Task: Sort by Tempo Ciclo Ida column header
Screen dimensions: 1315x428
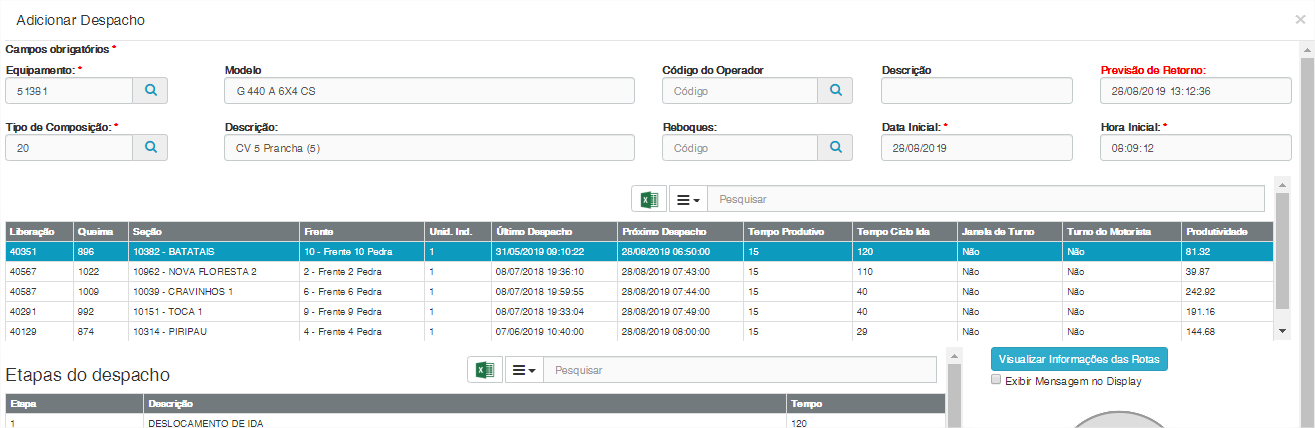Action: [904, 231]
